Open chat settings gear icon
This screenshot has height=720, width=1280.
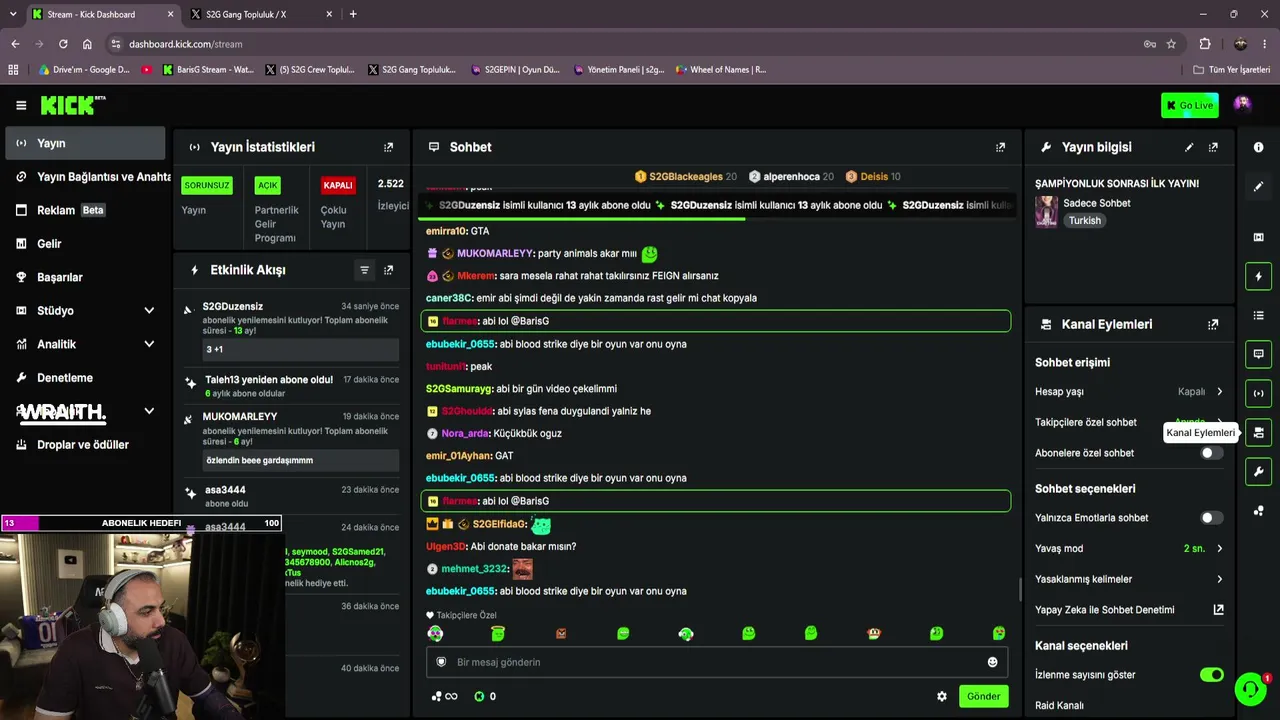coord(941,696)
